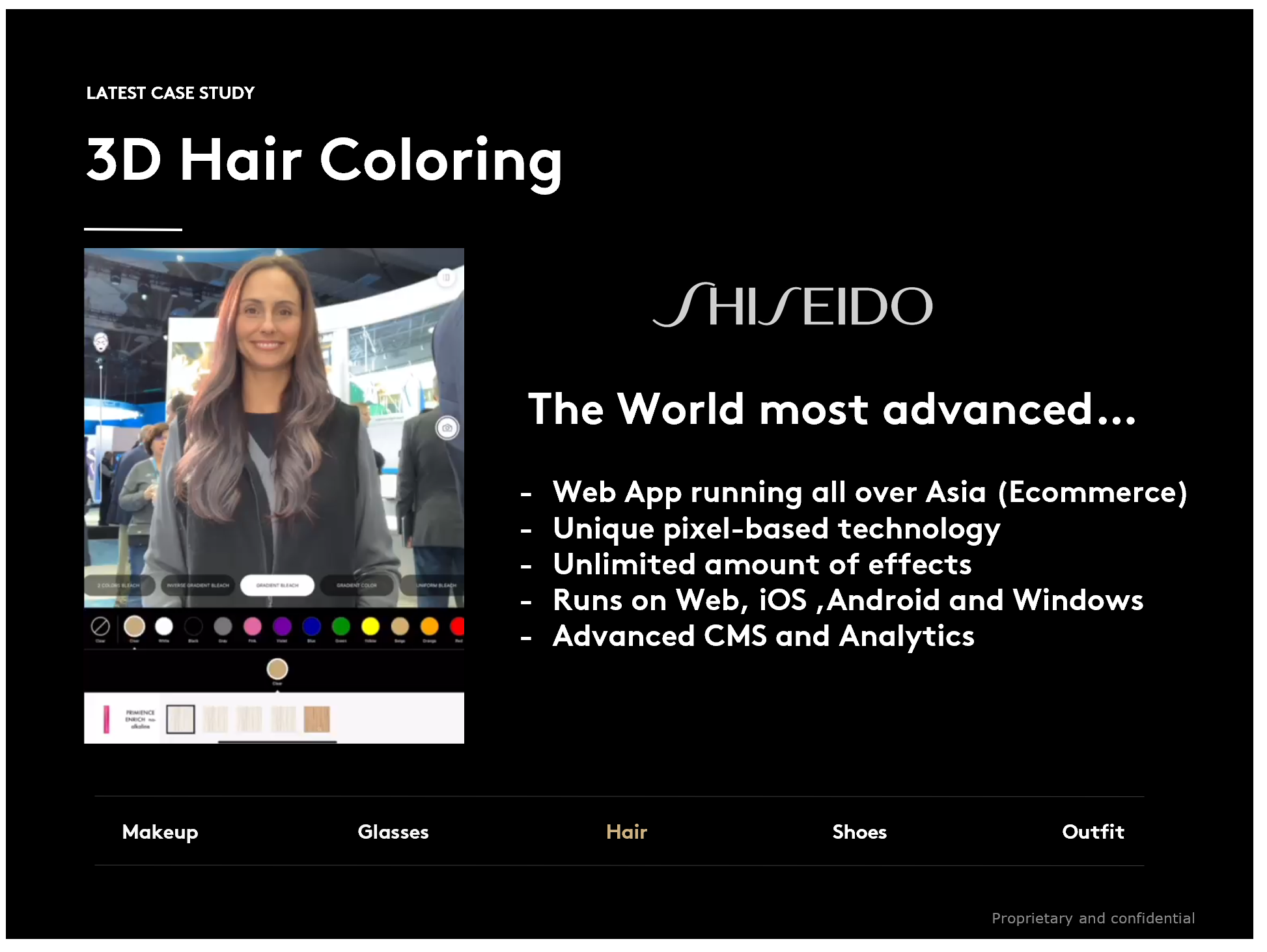Pick the pink hair color swatch
The image size is (1267, 952).
pos(252,626)
